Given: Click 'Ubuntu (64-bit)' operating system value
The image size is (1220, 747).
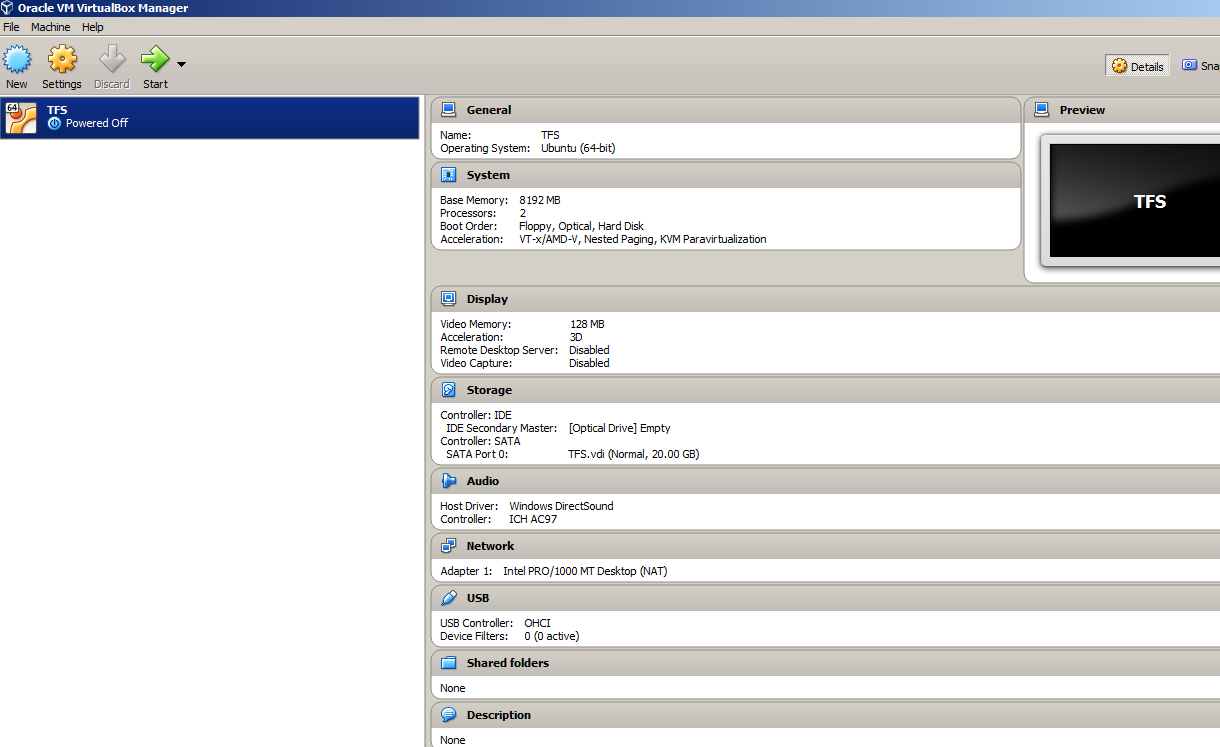Looking at the screenshot, I should pos(578,148).
